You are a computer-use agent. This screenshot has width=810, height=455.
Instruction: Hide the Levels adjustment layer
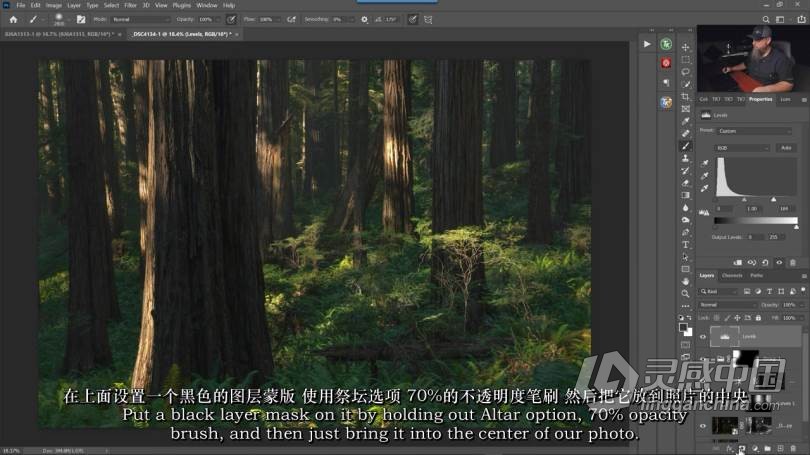point(703,337)
